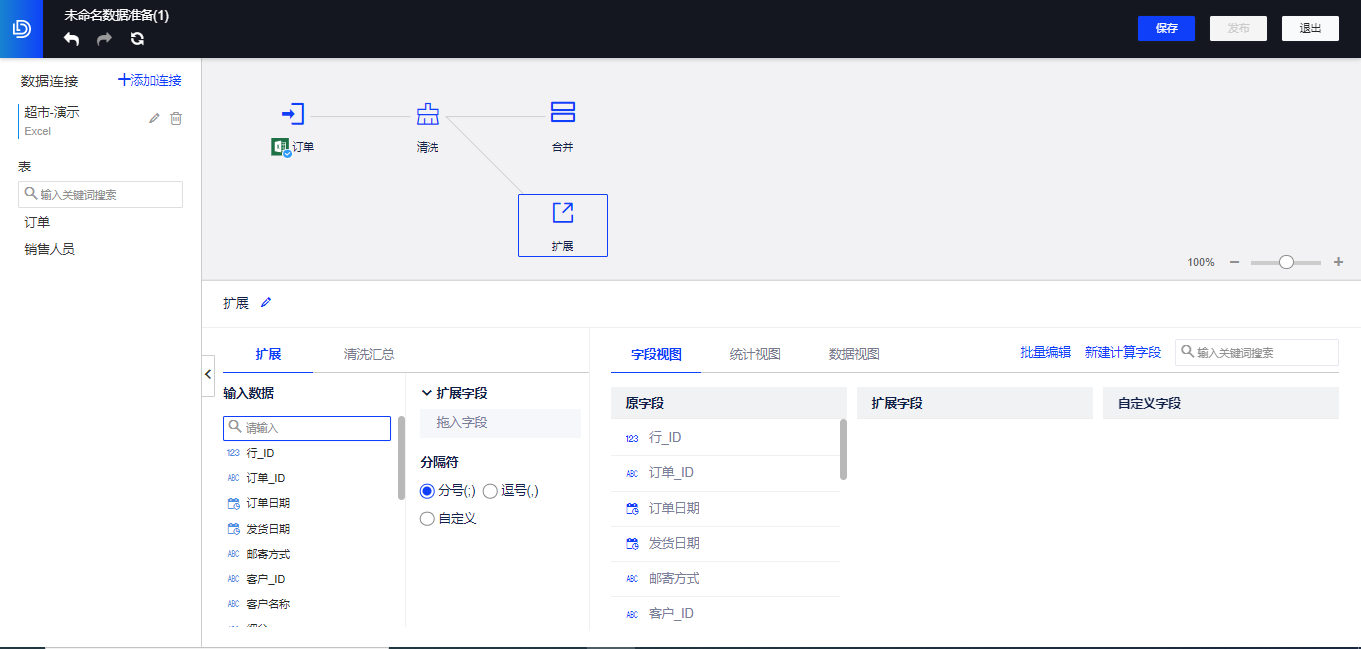Click the undo arrow icon
Screen dimensions: 1361x649
[70, 37]
